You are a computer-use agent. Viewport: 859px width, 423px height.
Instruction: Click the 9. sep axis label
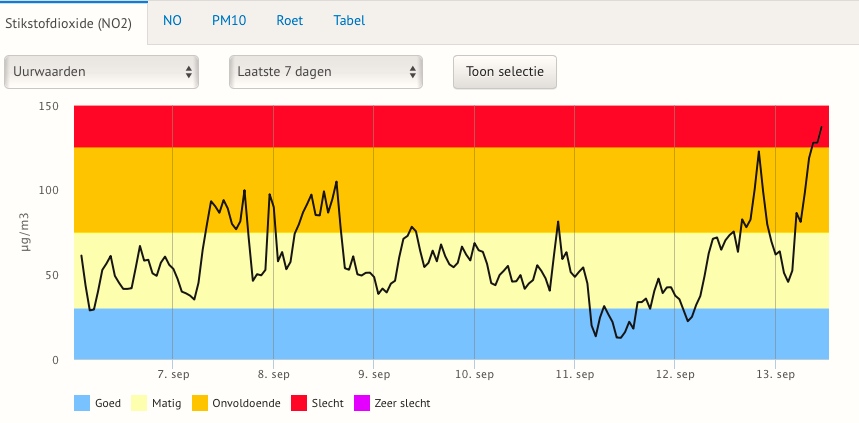(374, 375)
